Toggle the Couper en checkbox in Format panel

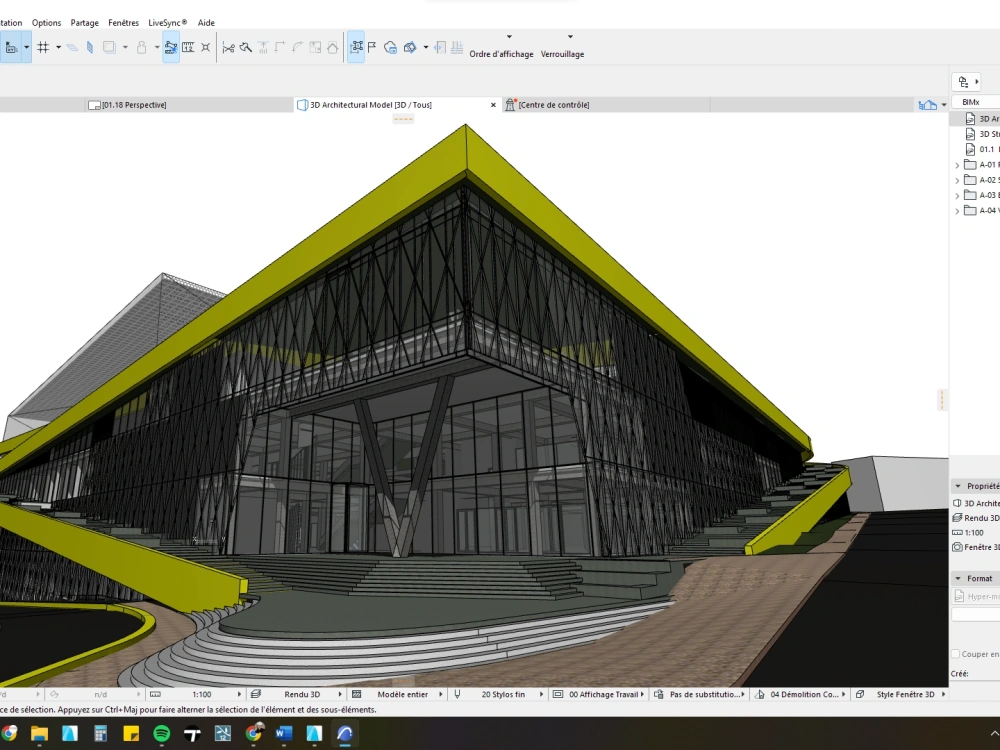click(x=956, y=652)
